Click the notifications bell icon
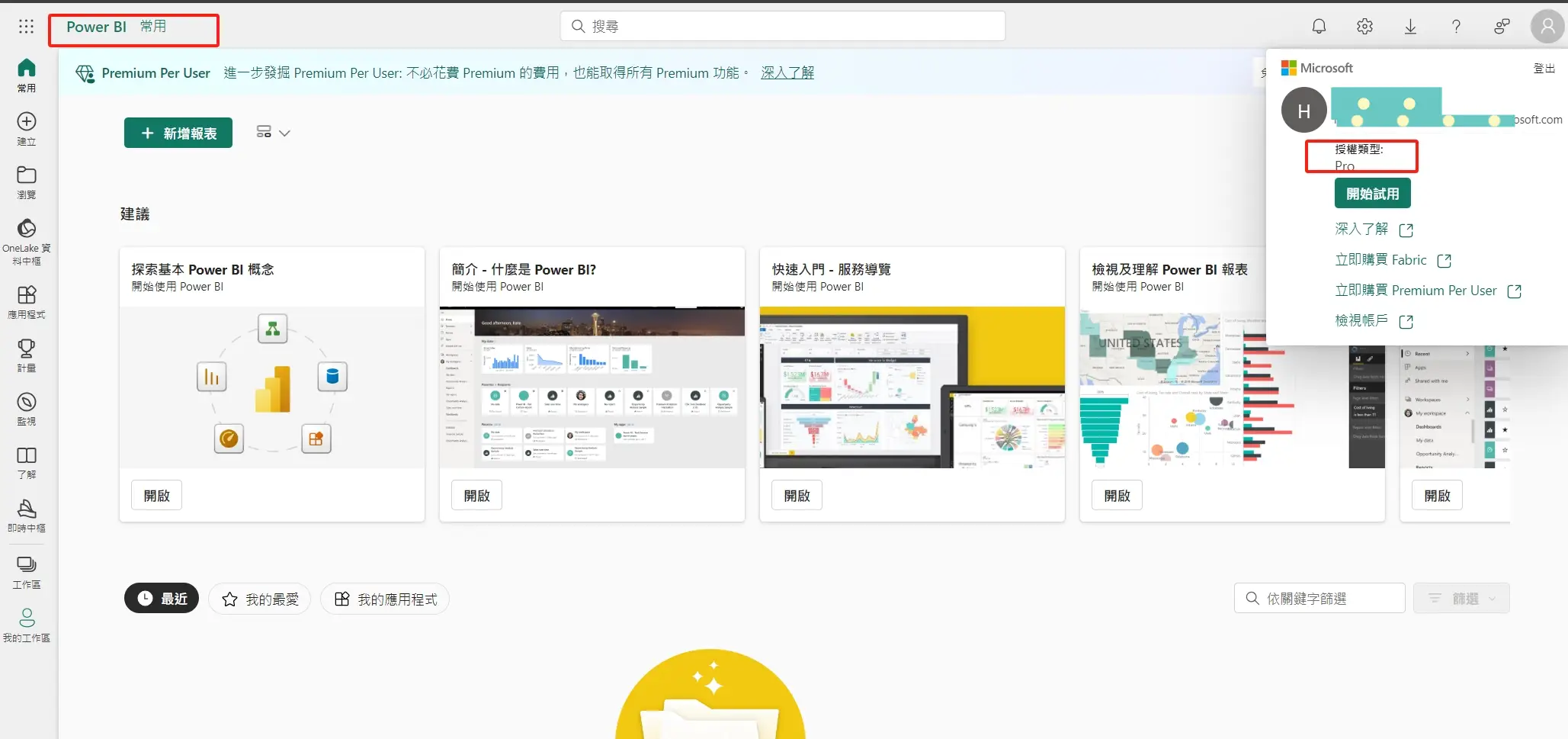Viewport: 1568px width, 739px height. pos(1319,27)
